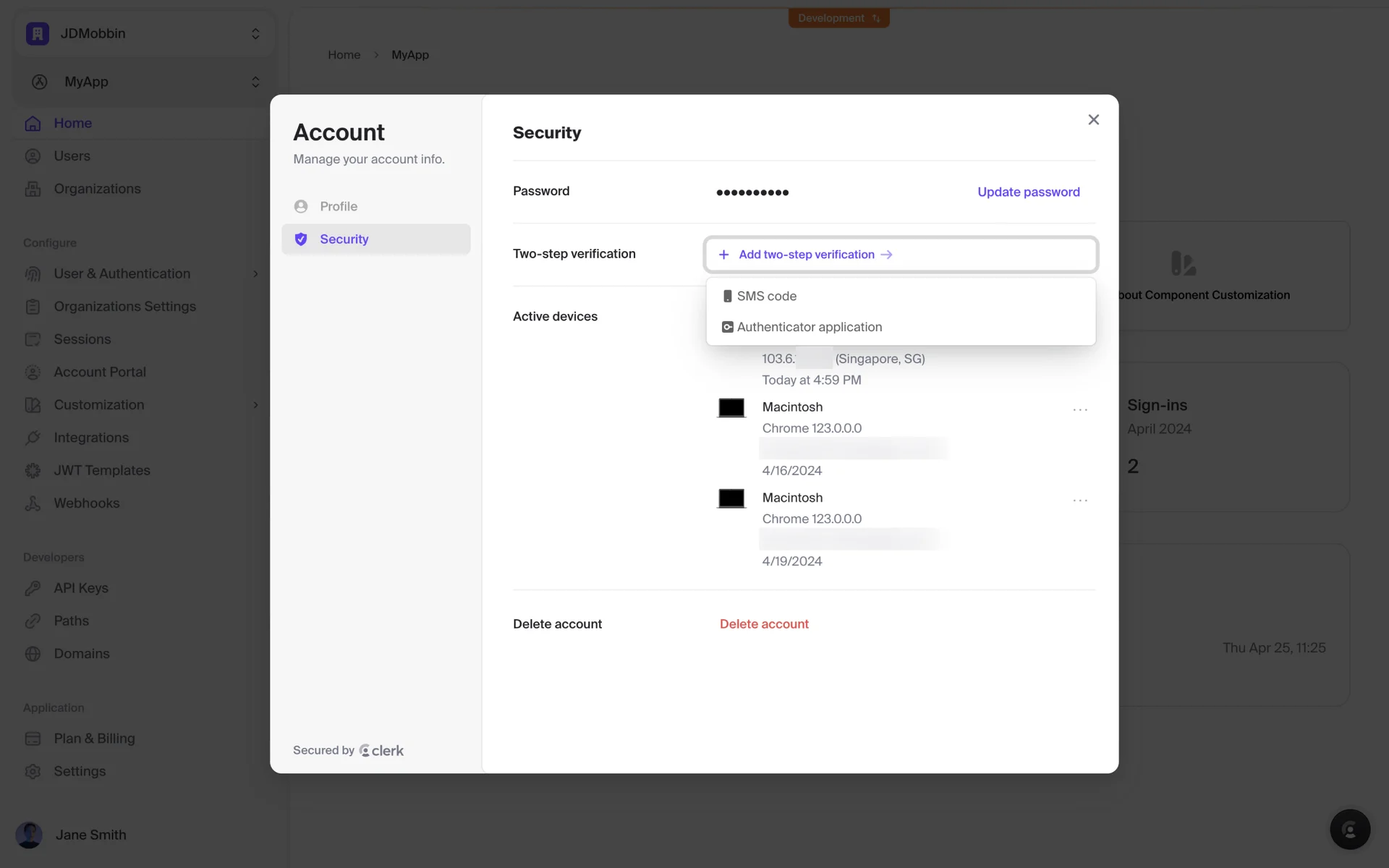Click the Domains globe icon
Viewport: 1389px width, 868px height.
click(x=33, y=654)
